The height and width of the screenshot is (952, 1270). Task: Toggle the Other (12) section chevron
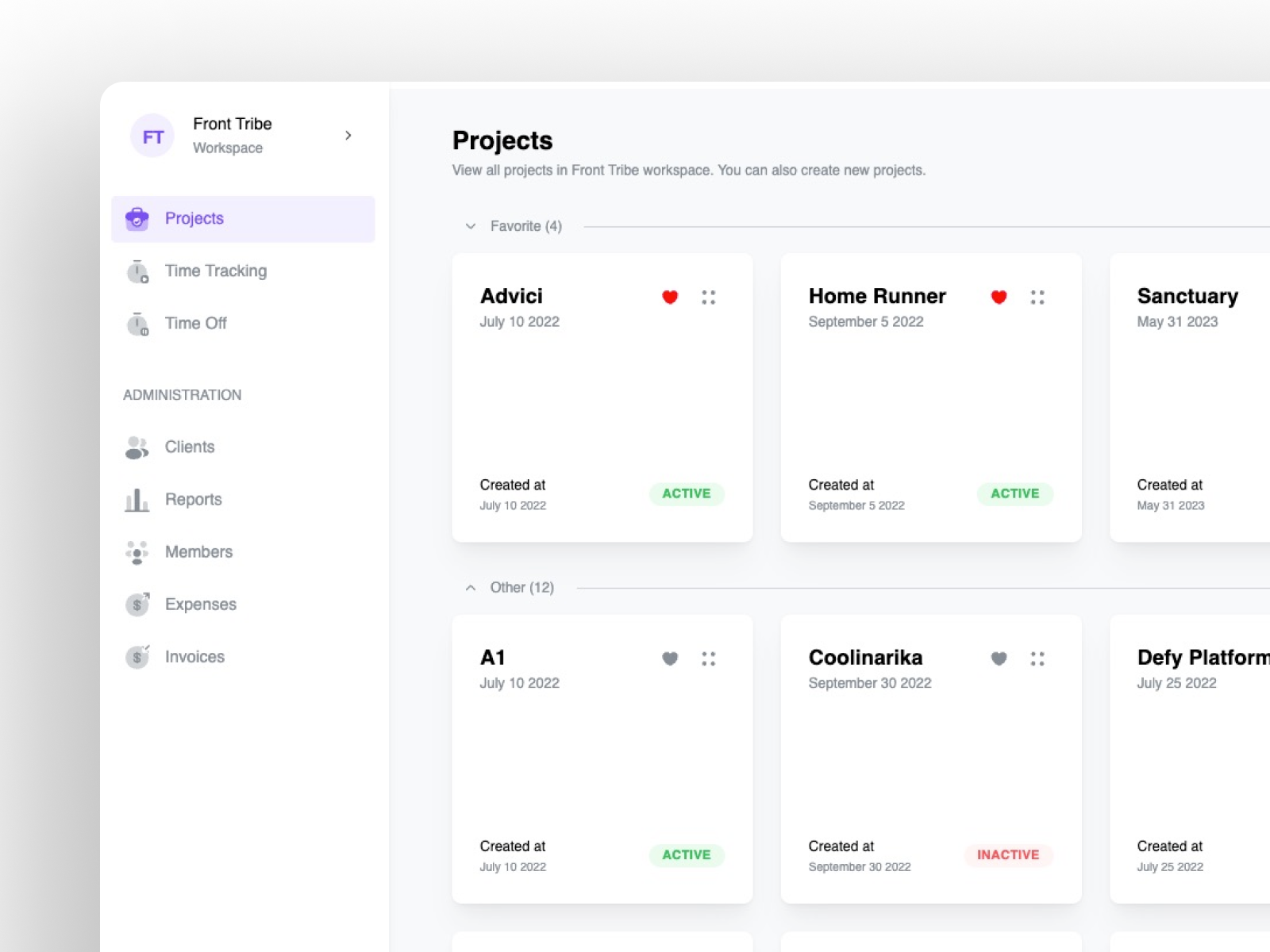click(471, 588)
